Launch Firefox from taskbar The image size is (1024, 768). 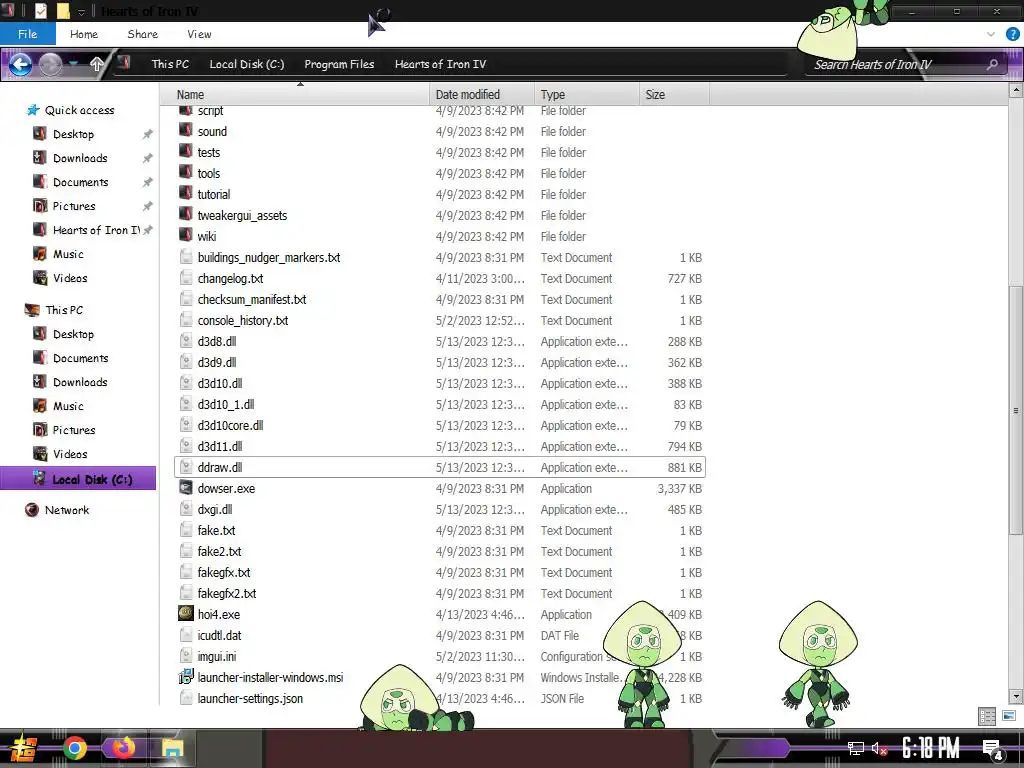[123, 748]
